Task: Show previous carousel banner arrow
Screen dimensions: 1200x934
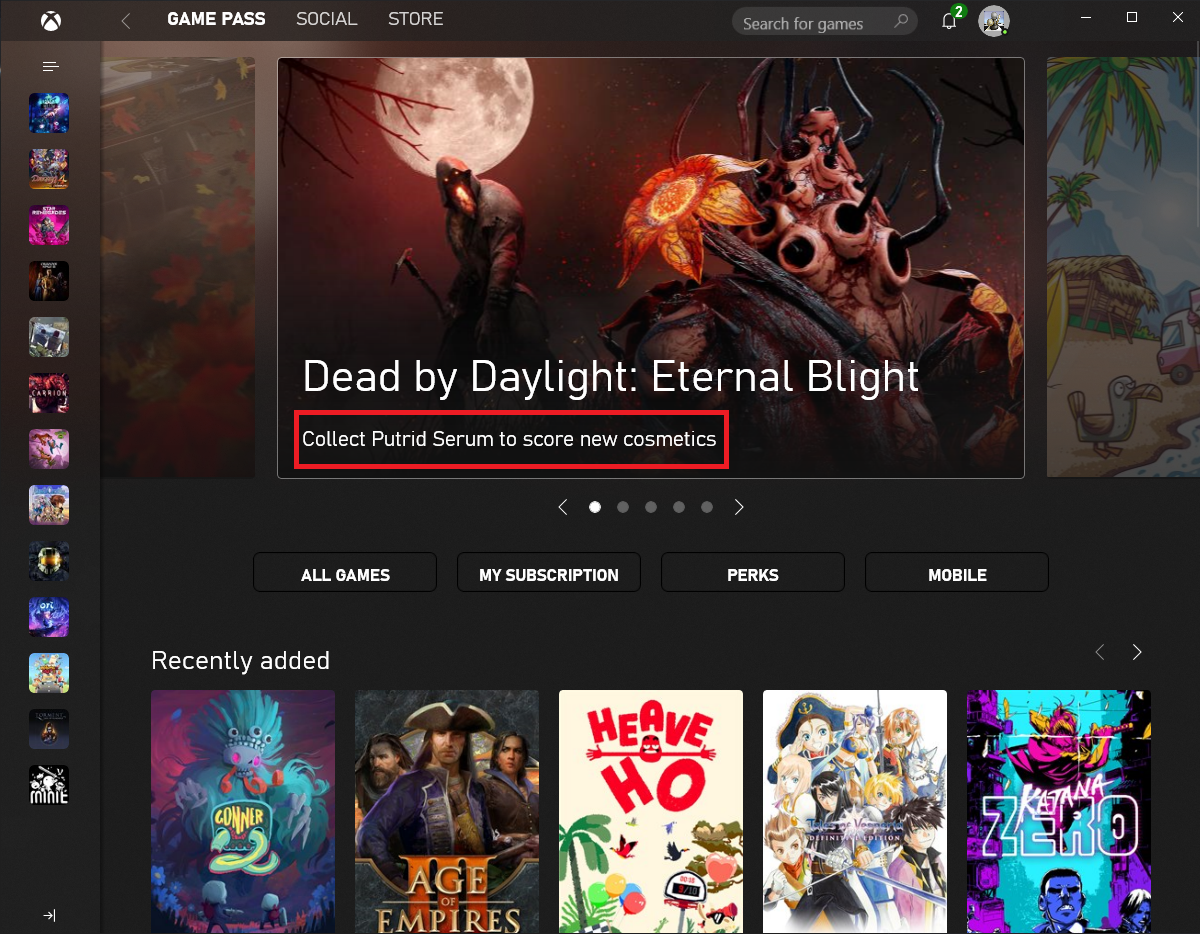Action: (x=563, y=507)
